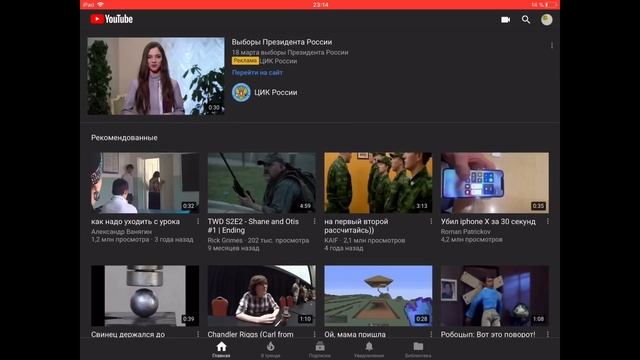This screenshot has width=640, height=360.
Task: Open more options for 'на первый второй рассчитайсь'
Action: point(431,221)
